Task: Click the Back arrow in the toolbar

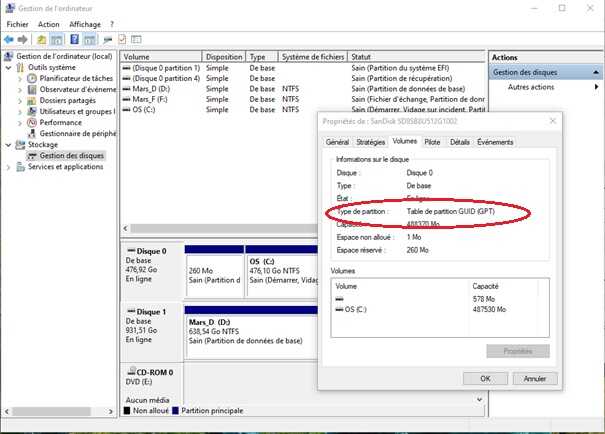Action: click(x=8, y=39)
